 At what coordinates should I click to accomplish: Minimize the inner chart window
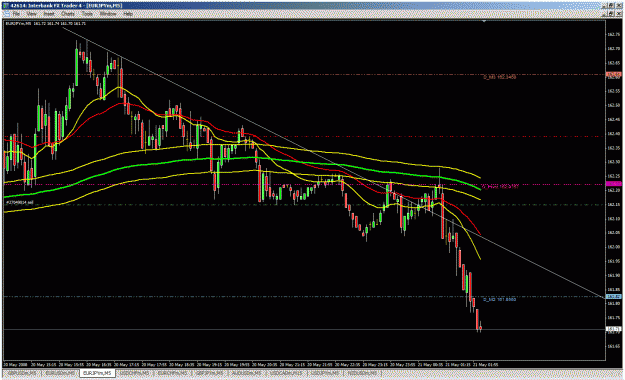pyautogui.click(x=604, y=13)
